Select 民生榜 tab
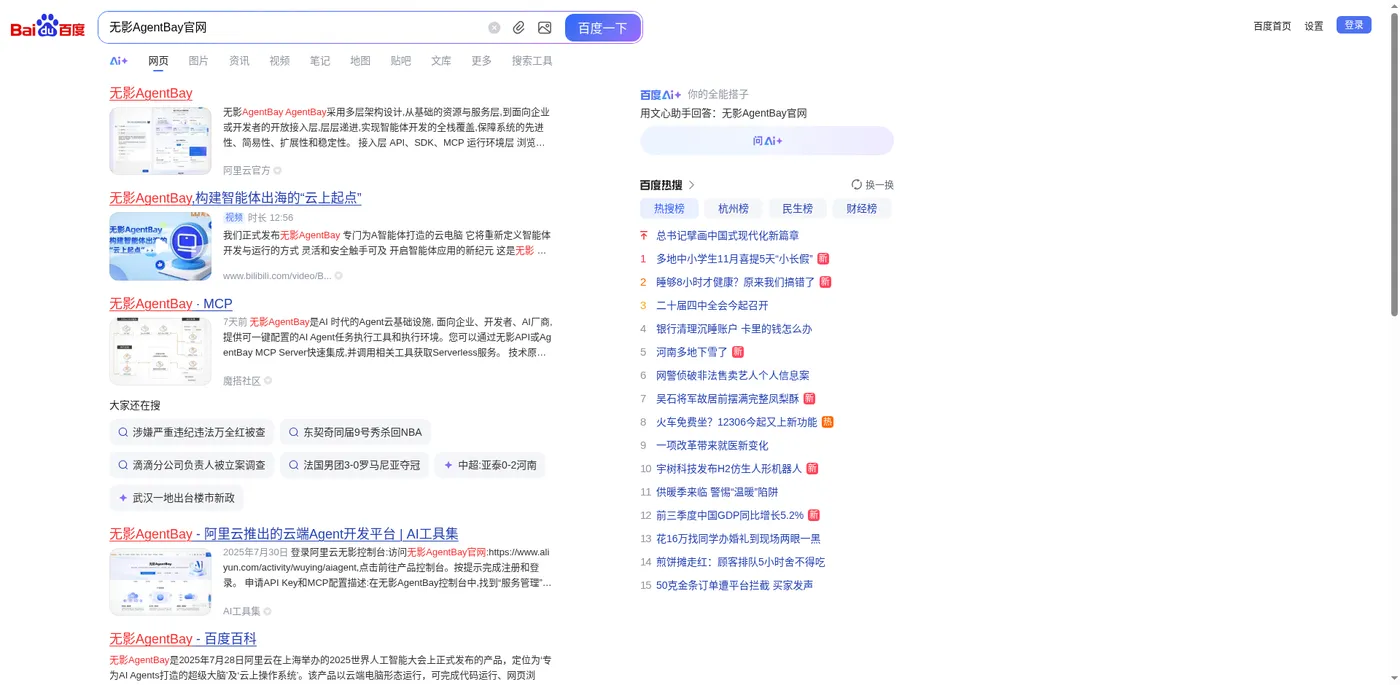Viewport: 1400px width, 685px height. (797, 209)
